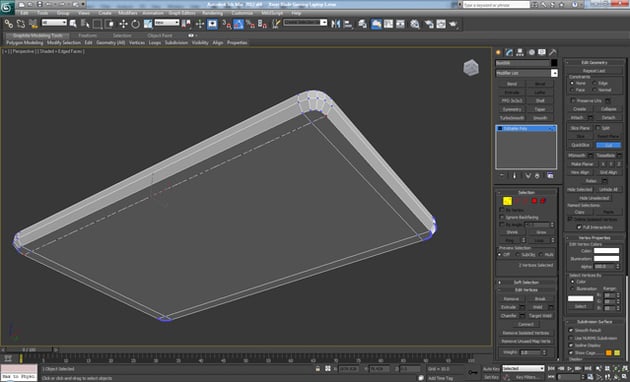Click the Go to Start playback button
630x382 pixels.
tap(552, 368)
